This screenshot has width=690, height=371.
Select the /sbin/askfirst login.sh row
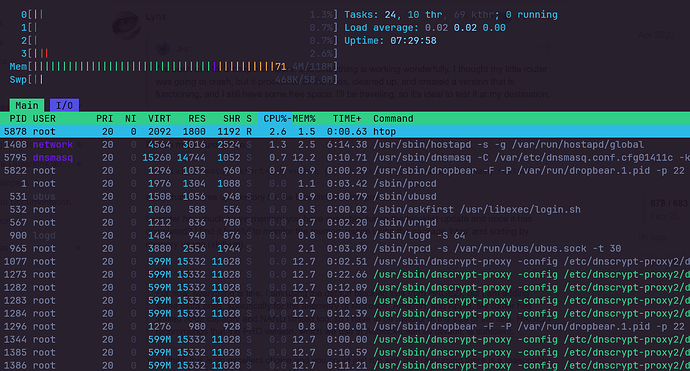345,209
